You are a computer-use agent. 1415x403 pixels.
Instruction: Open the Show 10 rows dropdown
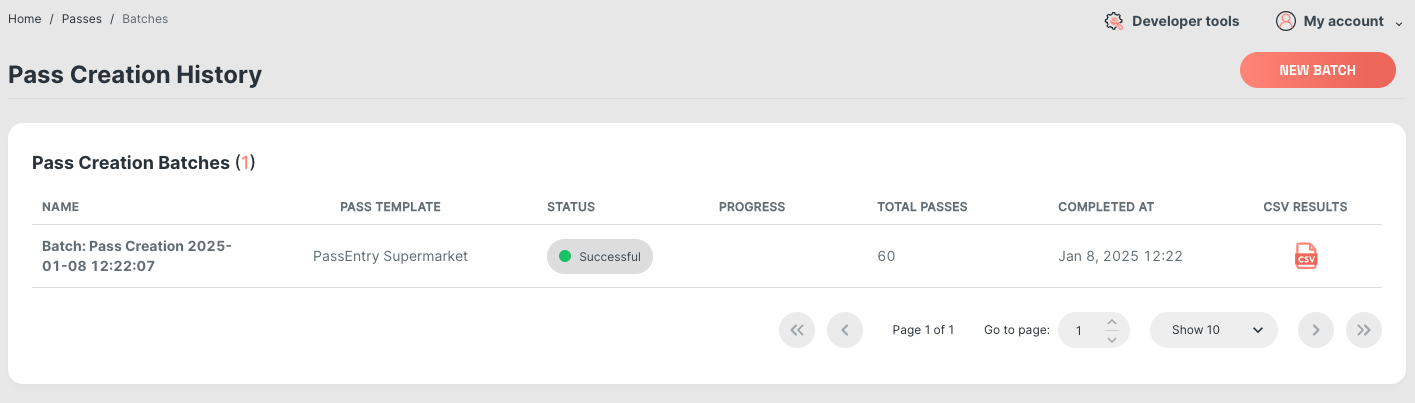[1214, 330]
